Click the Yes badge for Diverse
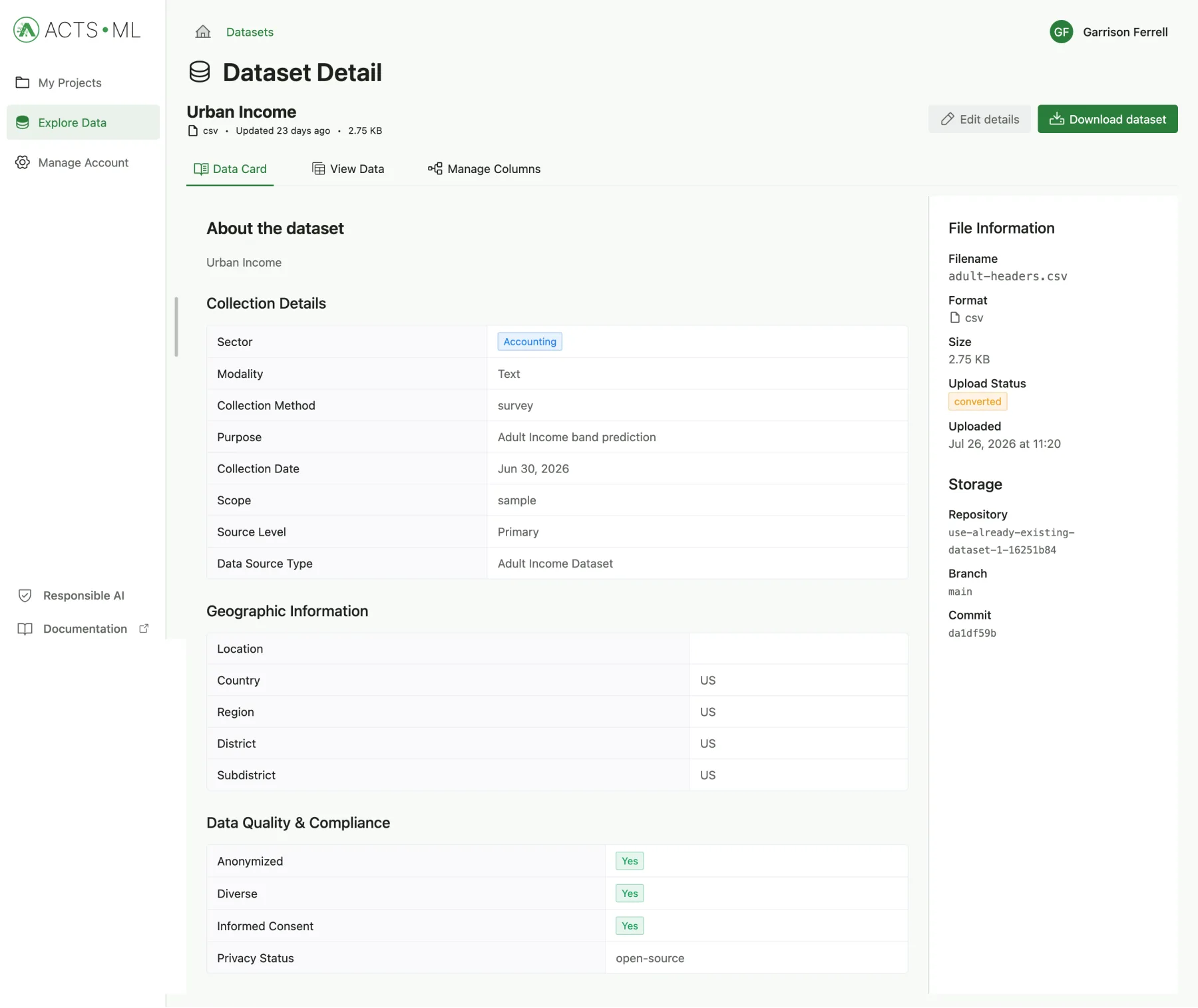Viewport: 1198px width, 1008px height. pyautogui.click(x=630, y=894)
